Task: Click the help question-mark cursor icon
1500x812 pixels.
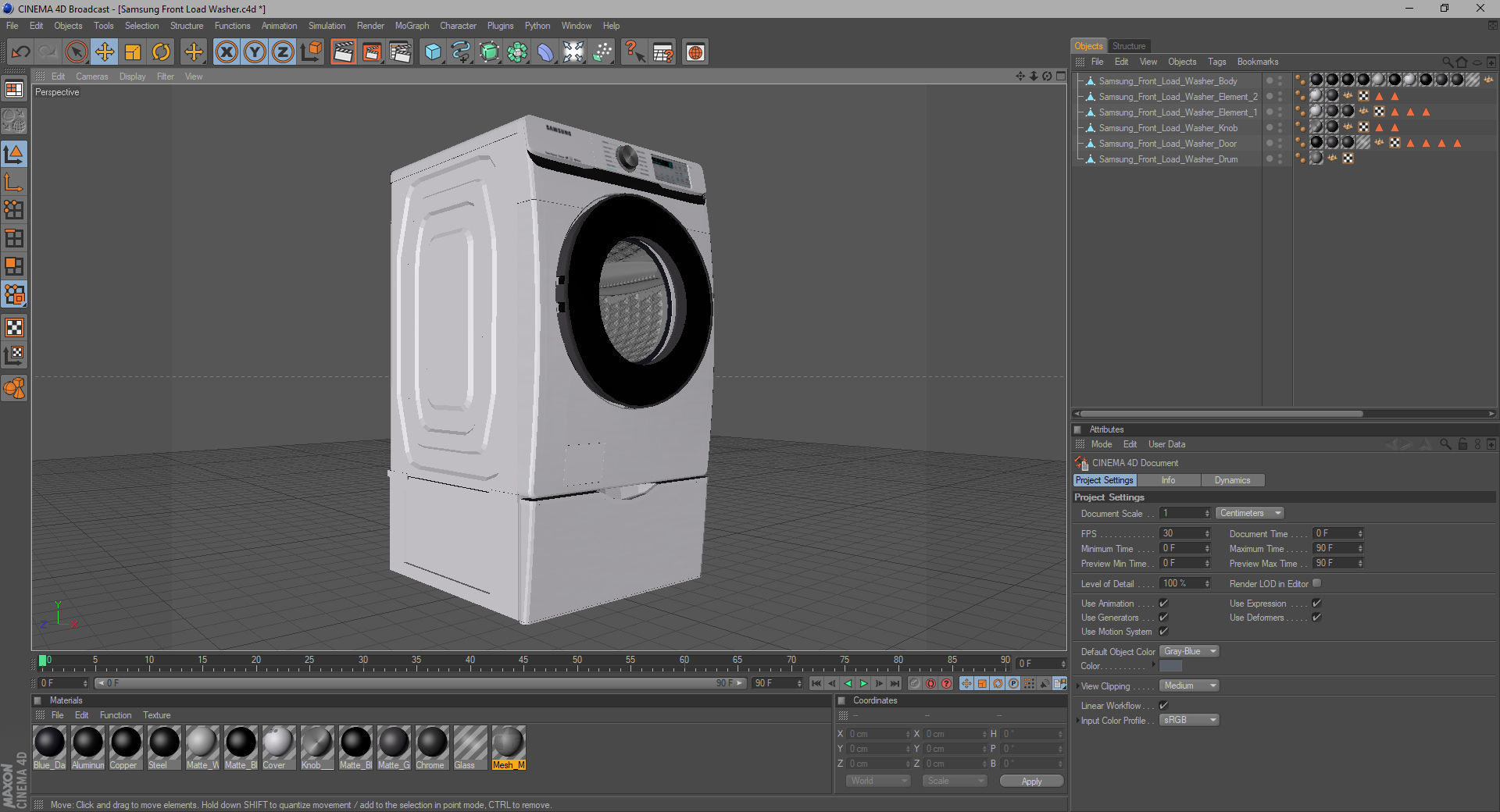Action: 634,52
